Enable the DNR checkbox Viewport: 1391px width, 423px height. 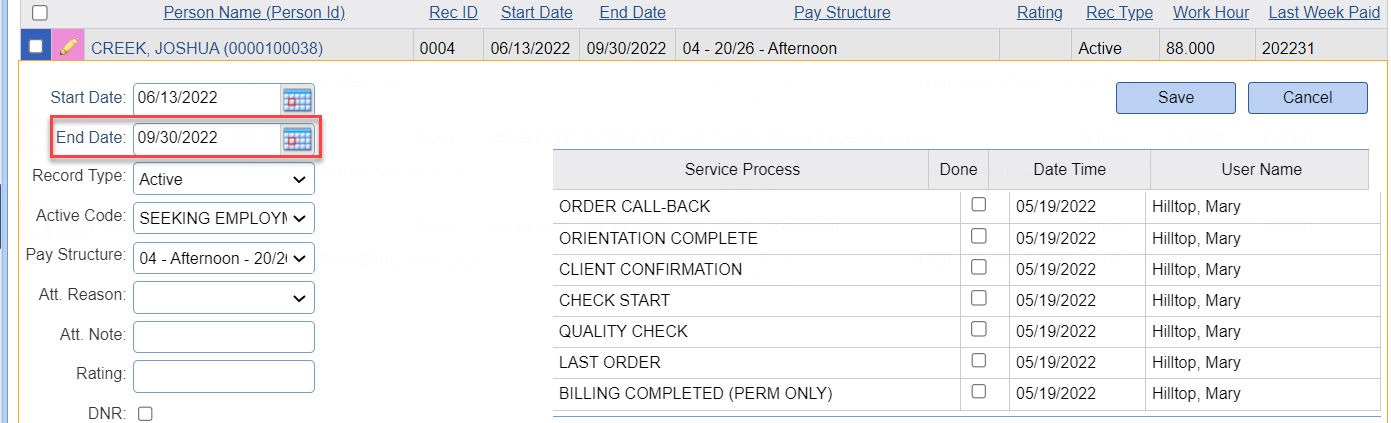pos(145,413)
